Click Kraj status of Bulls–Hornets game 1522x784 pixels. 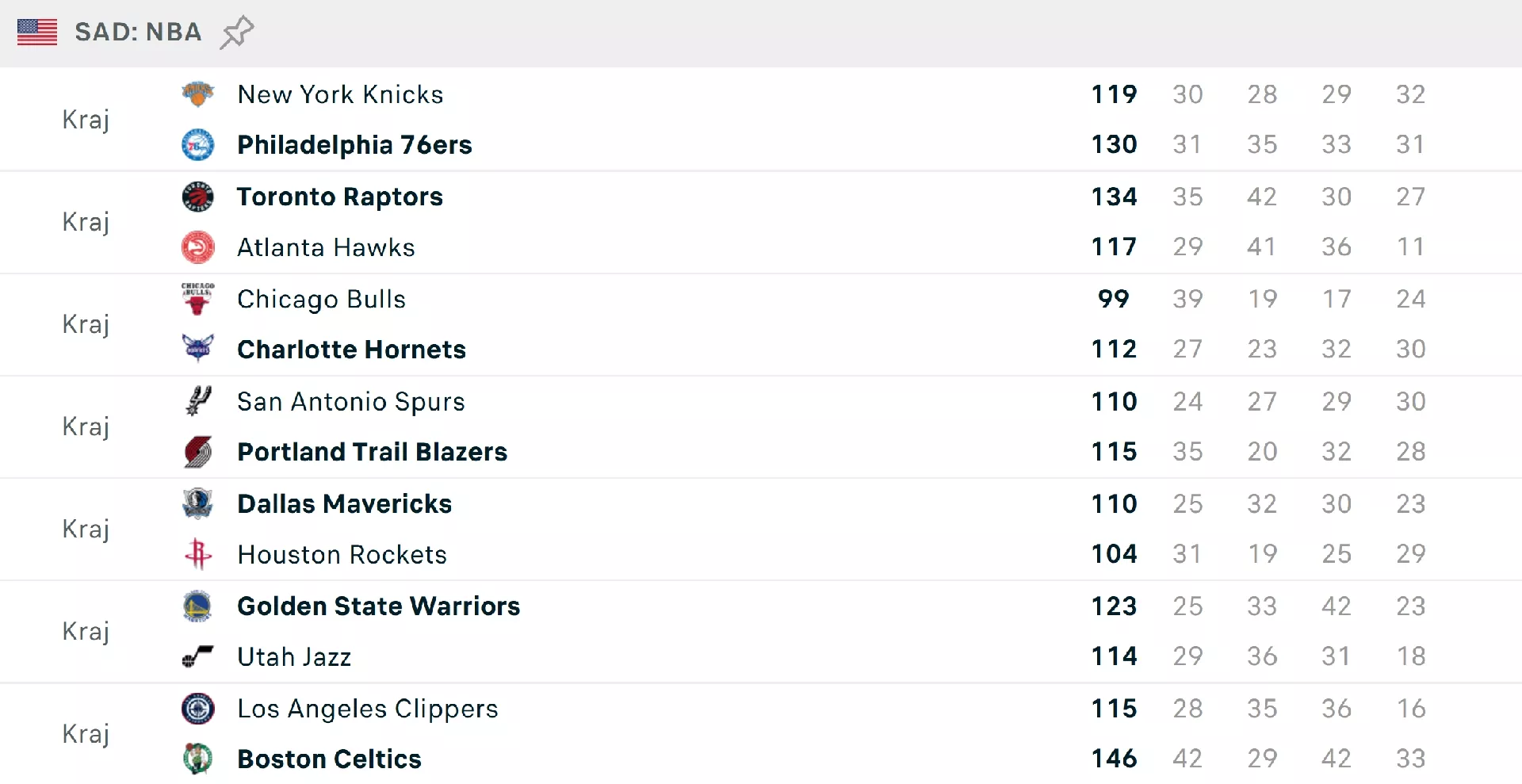[86, 324]
